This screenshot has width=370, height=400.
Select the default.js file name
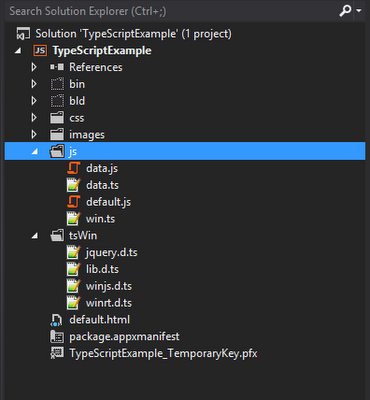point(108,202)
